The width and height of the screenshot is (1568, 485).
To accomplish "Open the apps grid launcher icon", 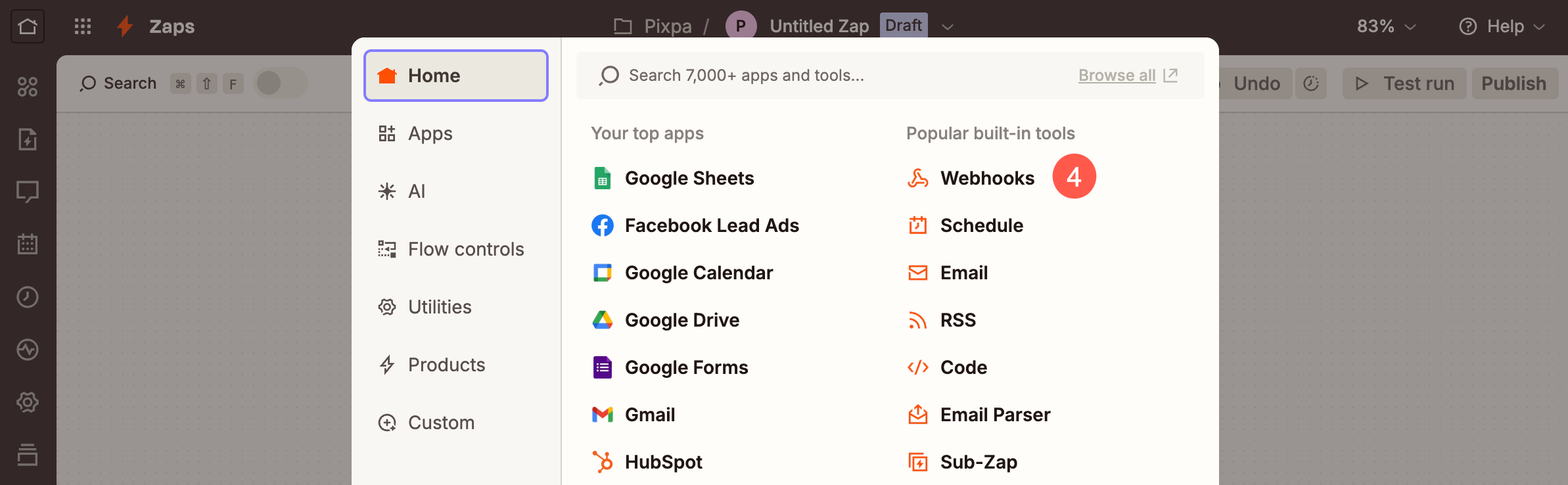I will (x=83, y=26).
